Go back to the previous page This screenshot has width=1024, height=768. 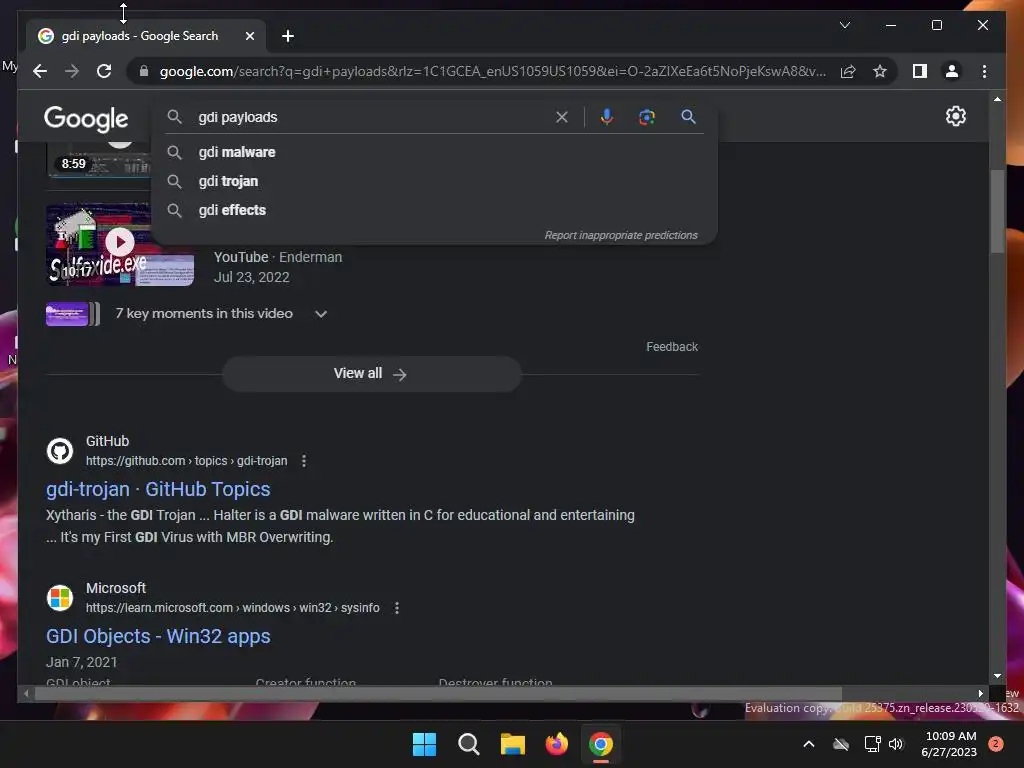40,71
